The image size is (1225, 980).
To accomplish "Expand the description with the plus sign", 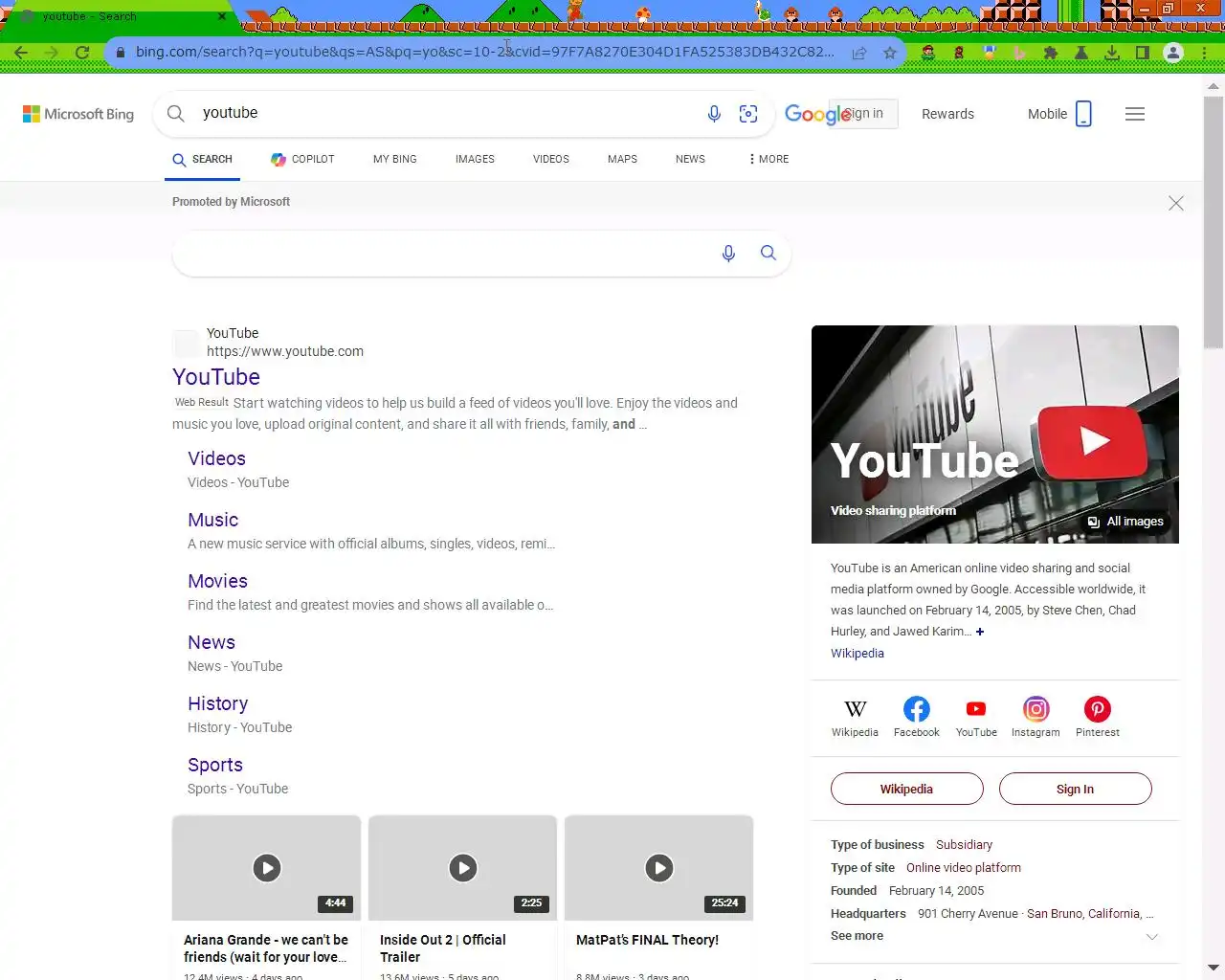I will 980,632.
